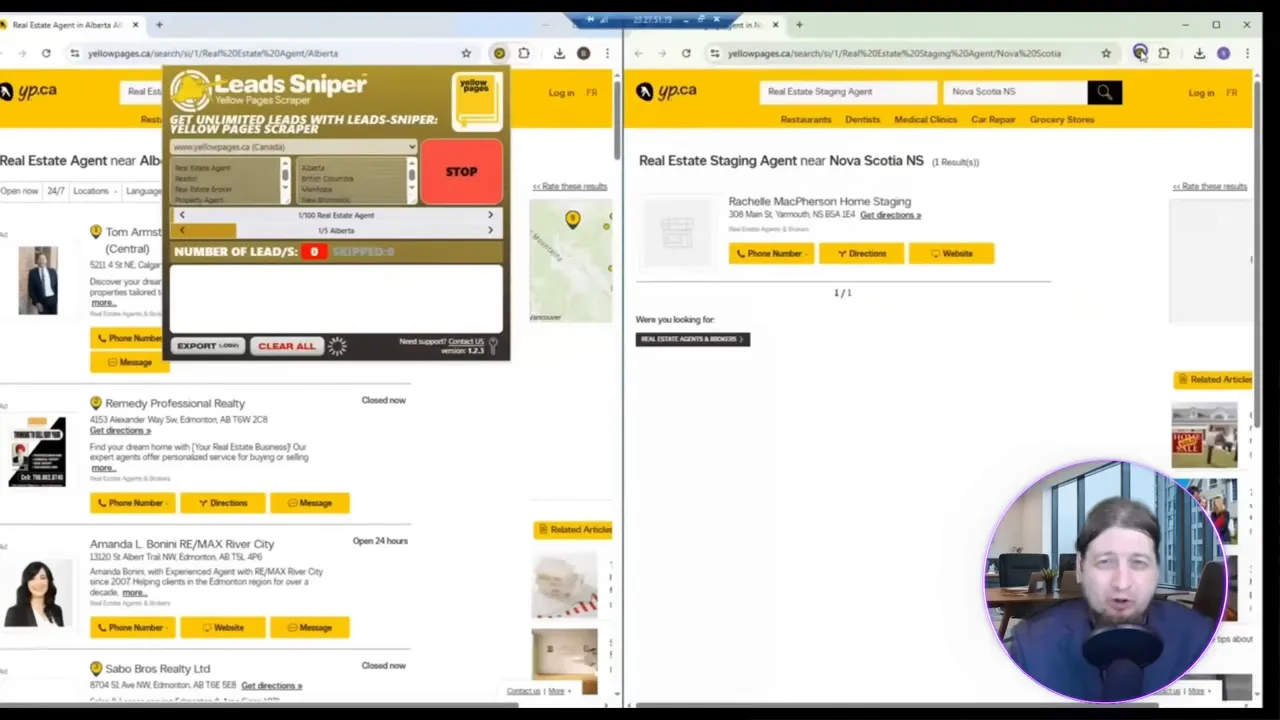Image resolution: width=1280 pixels, height=720 pixels.
Task: Open Amanda L. Bonini RE/MAX River City listing
Action: tap(182, 544)
